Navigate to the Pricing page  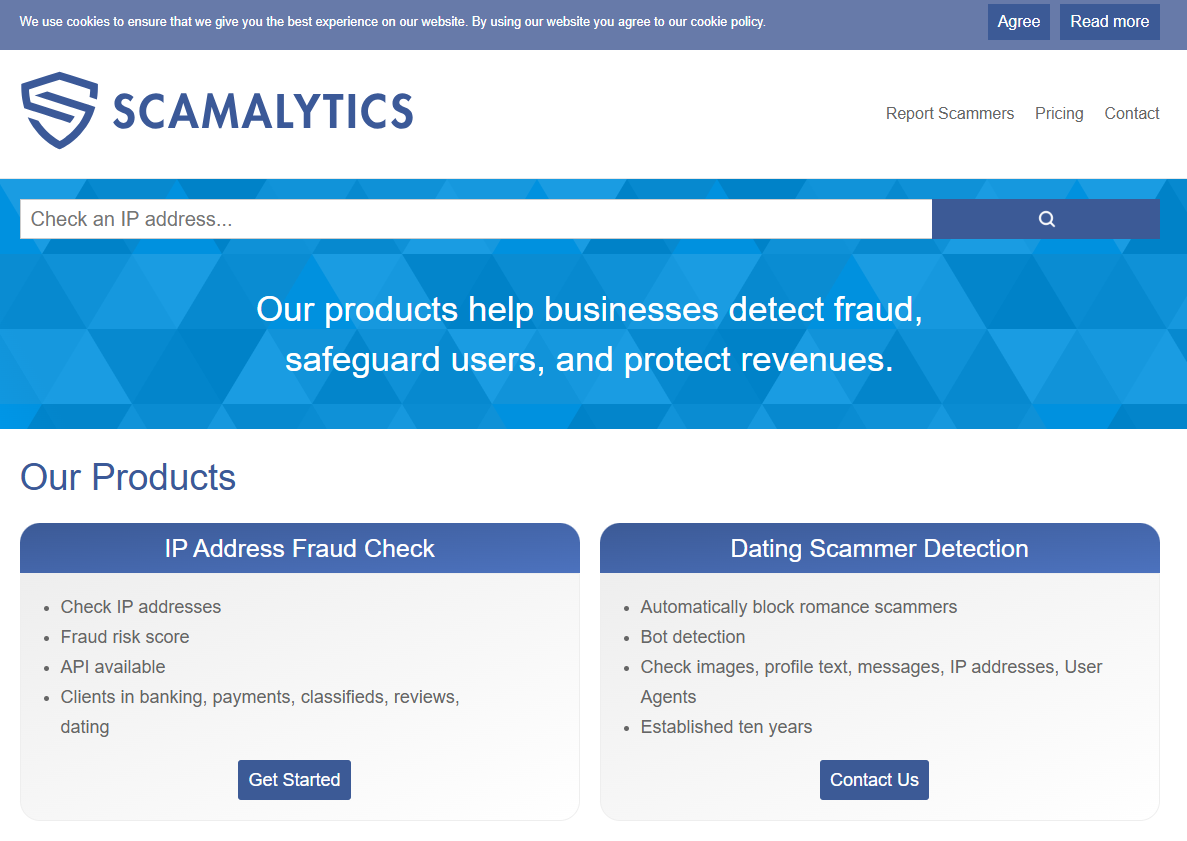point(1059,113)
